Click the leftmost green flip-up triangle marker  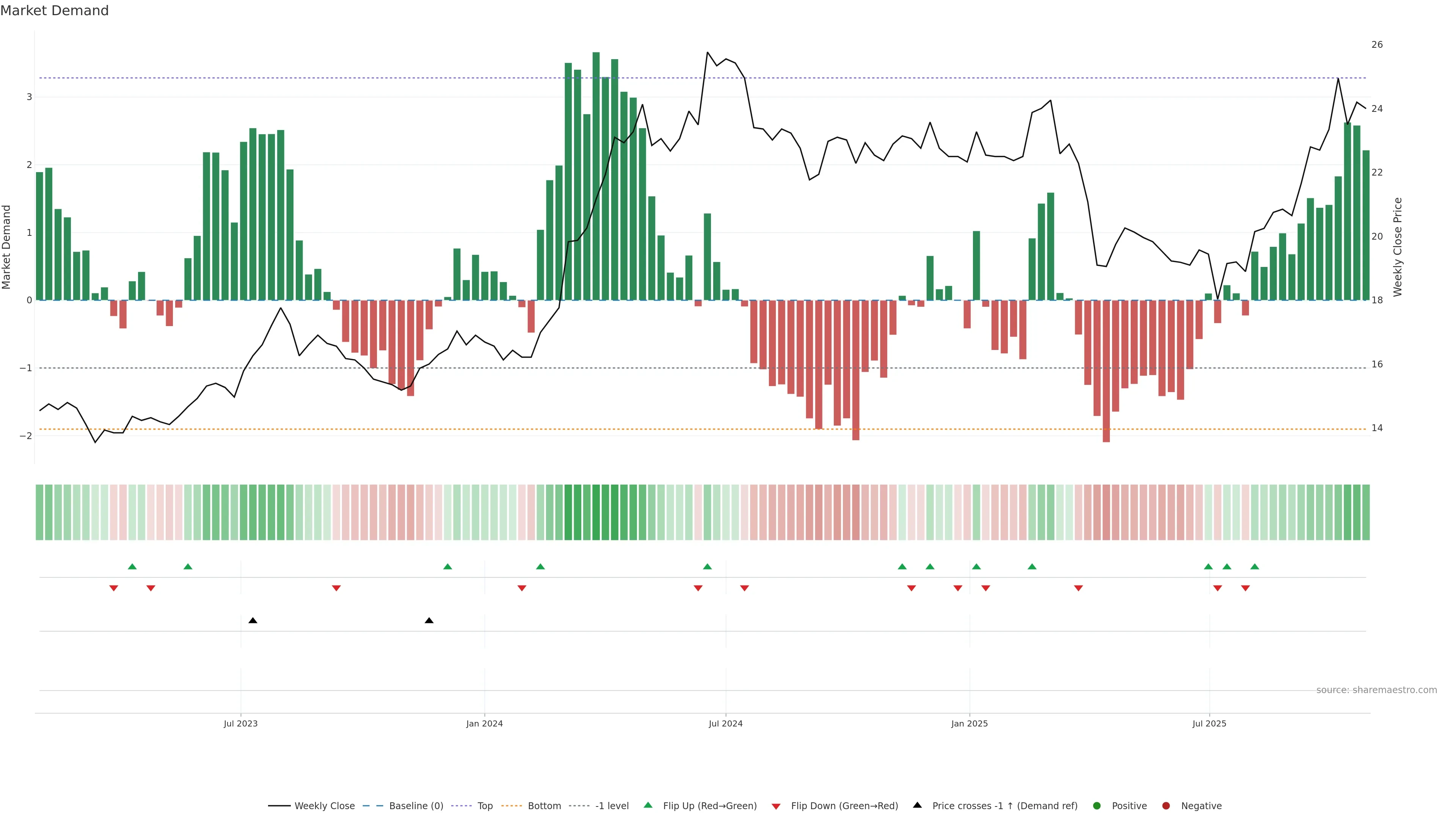(x=132, y=566)
